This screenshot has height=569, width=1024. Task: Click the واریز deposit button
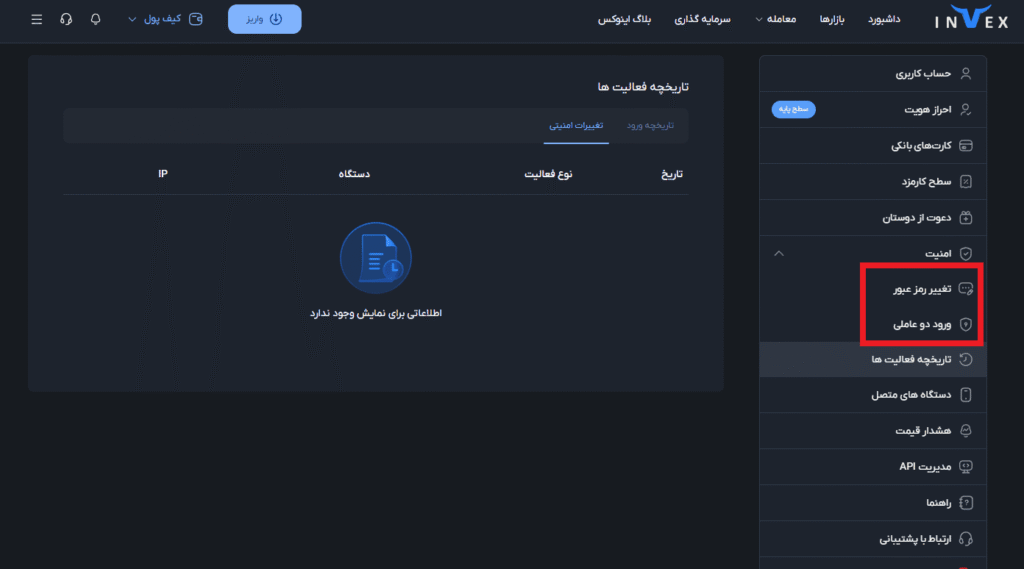pos(264,19)
